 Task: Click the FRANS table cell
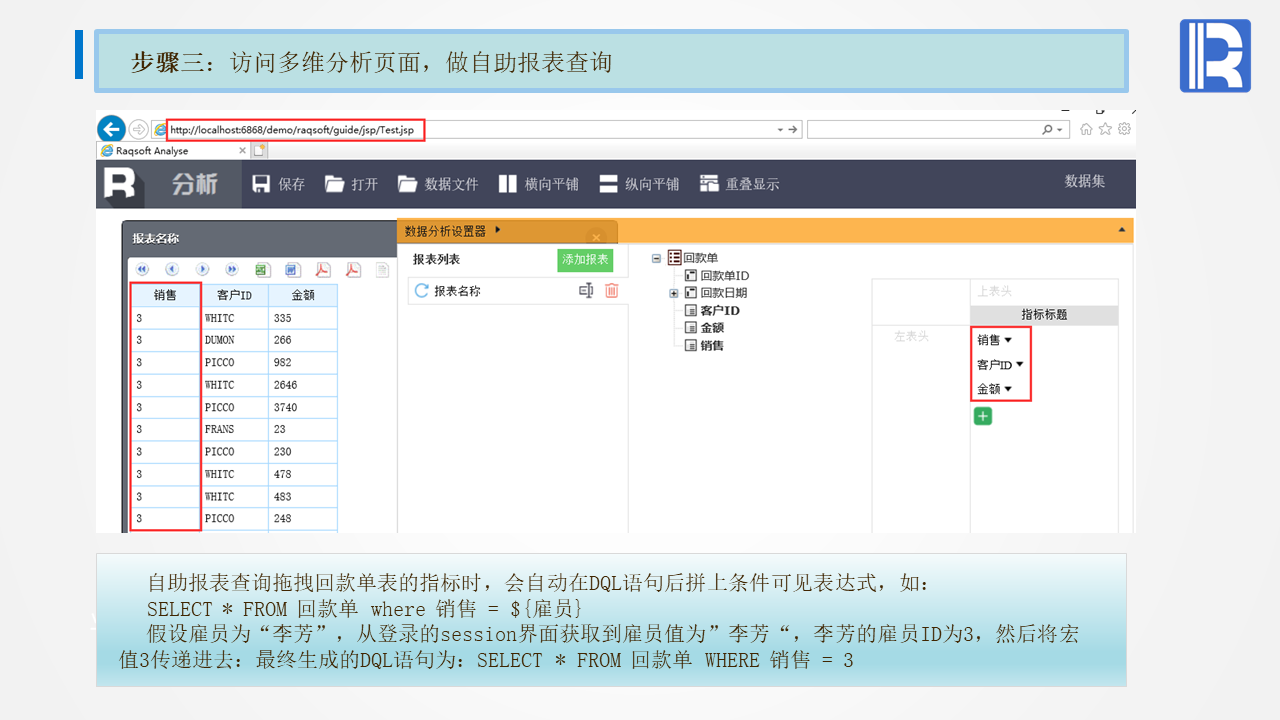tap(234, 429)
